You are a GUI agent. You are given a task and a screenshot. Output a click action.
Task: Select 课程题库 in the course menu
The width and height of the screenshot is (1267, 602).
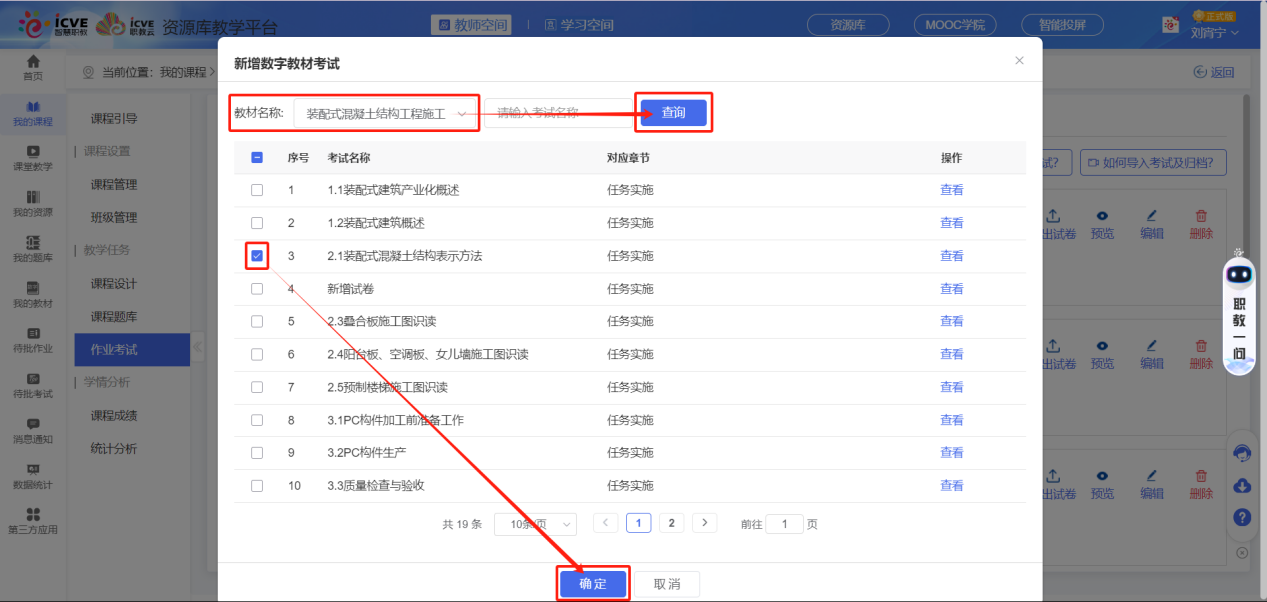(114, 316)
